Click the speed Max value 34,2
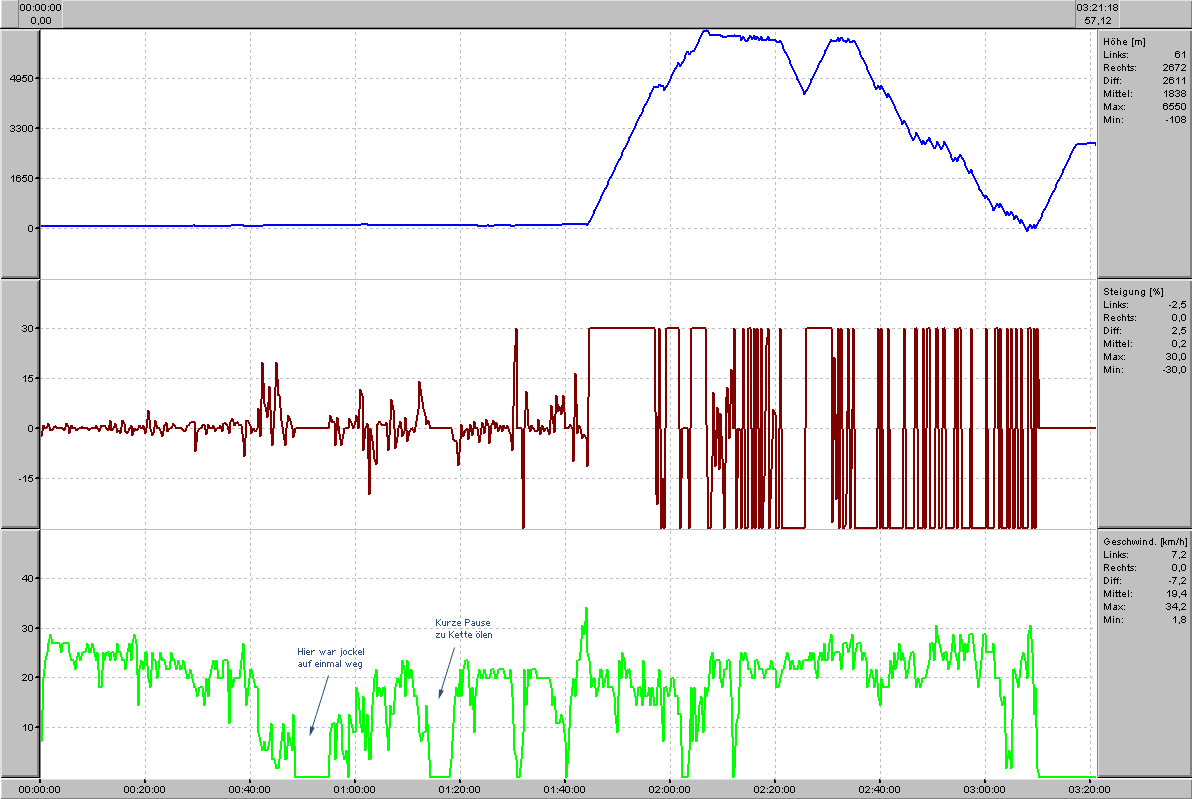 point(1176,606)
